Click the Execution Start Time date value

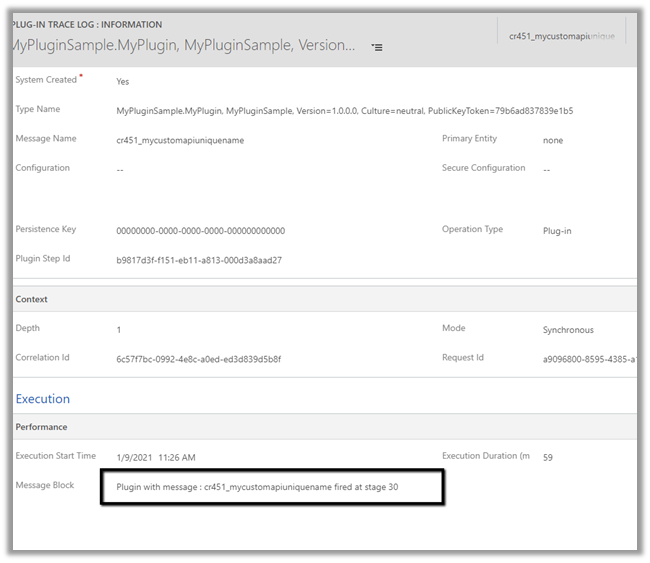156,457
